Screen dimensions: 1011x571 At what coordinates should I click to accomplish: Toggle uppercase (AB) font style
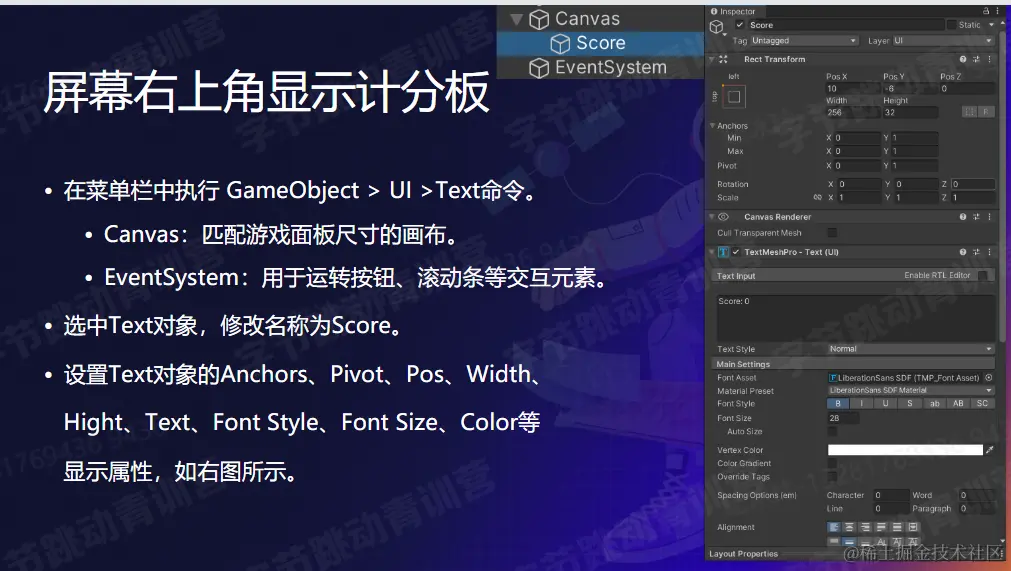coord(958,403)
